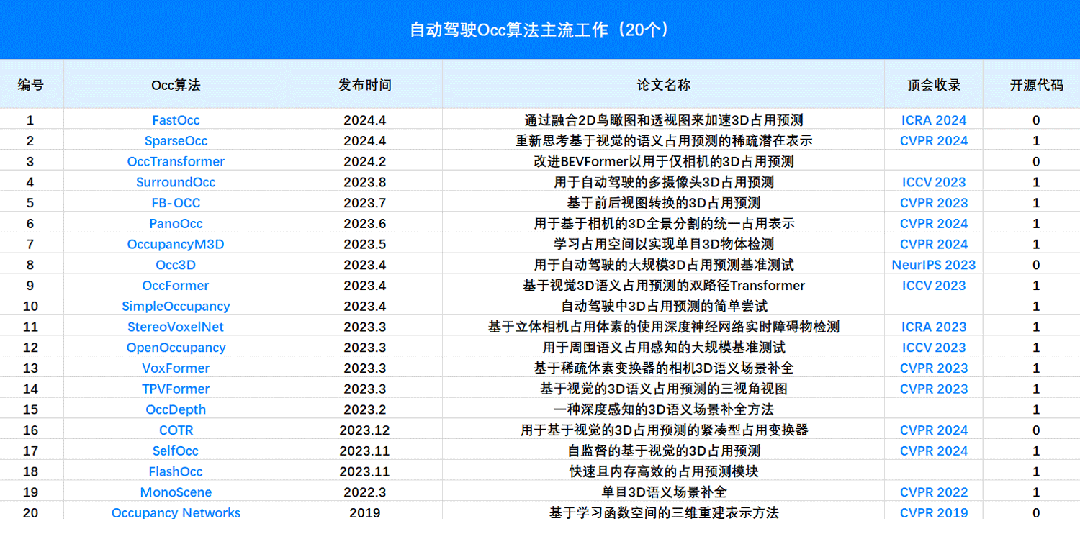Select release date 2022.3 cell
The image size is (1080, 534).
pyautogui.click(x=364, y=493)
